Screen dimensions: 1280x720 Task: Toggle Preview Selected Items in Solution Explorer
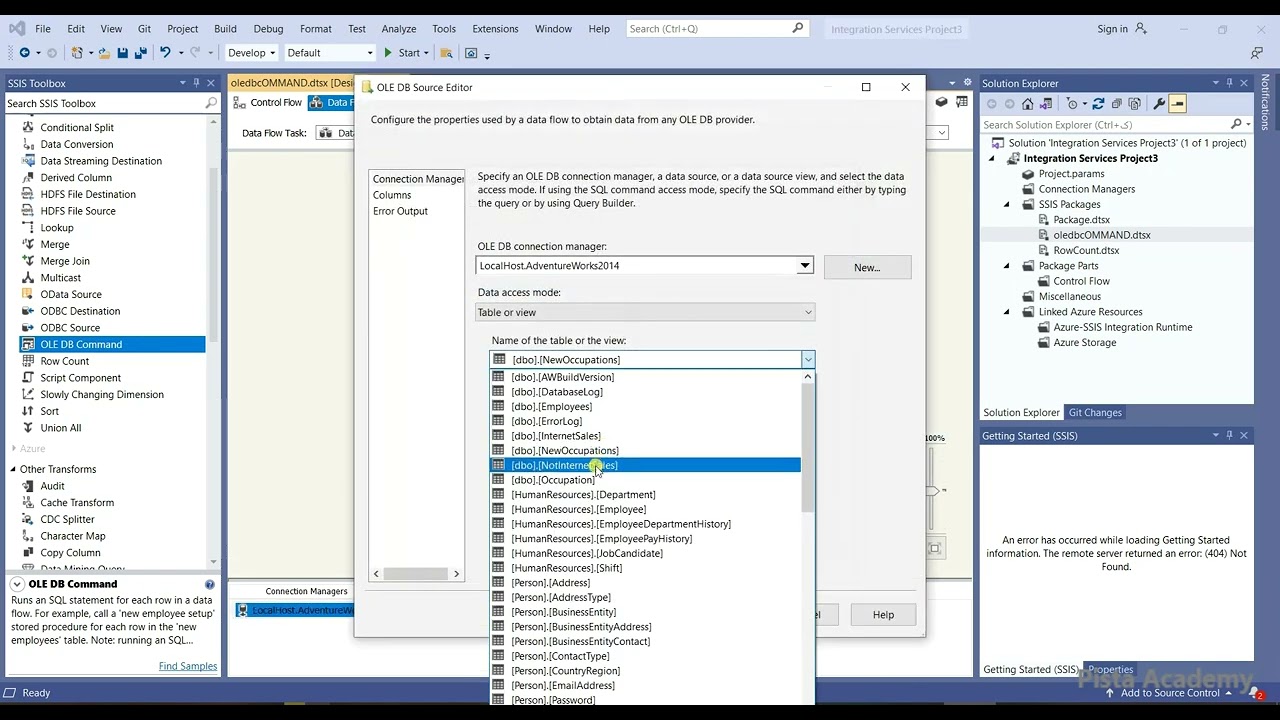point(1177,104)
